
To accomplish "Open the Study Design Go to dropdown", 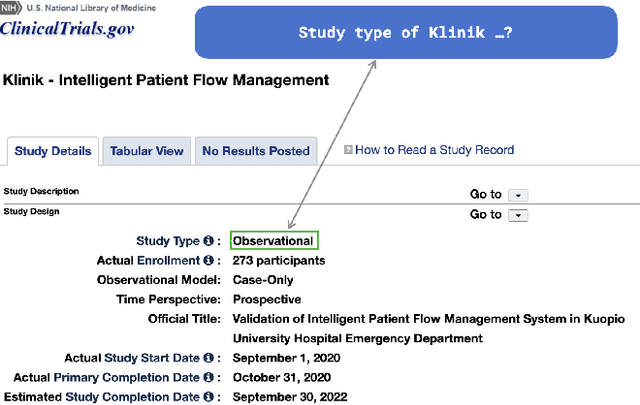I will click(x=518, y=215).
